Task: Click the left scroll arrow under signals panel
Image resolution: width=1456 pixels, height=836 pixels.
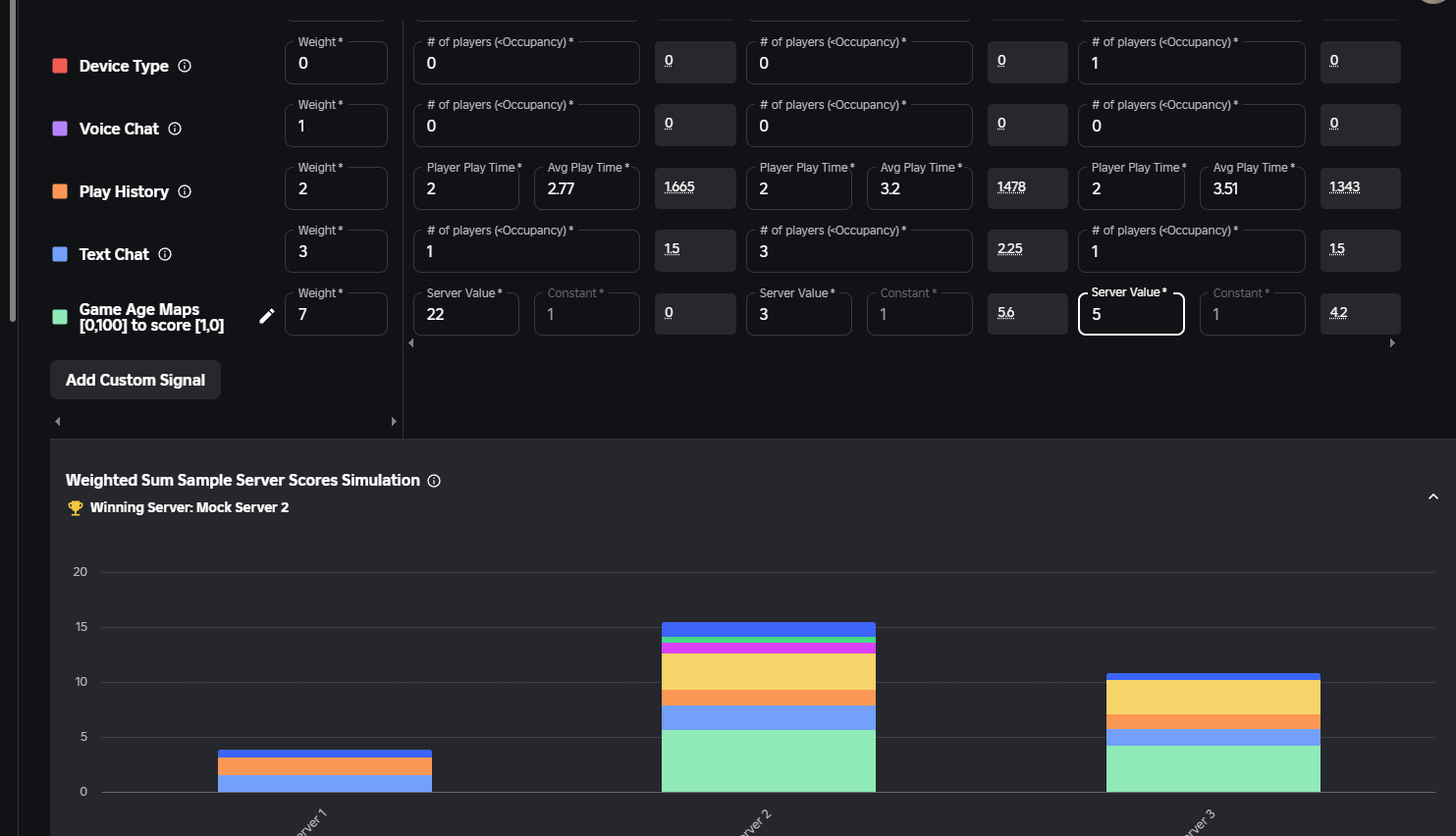Action: tap(58, 422)
